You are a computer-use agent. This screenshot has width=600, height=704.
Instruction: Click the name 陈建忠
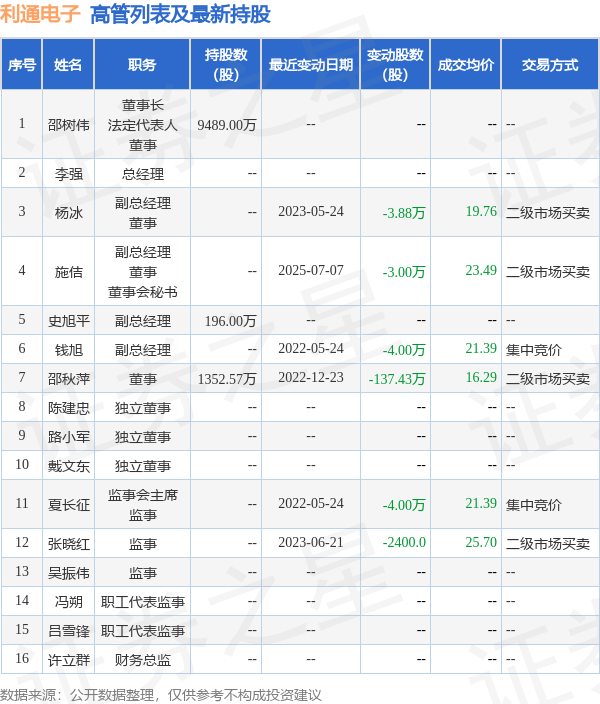tap(69, 408)
